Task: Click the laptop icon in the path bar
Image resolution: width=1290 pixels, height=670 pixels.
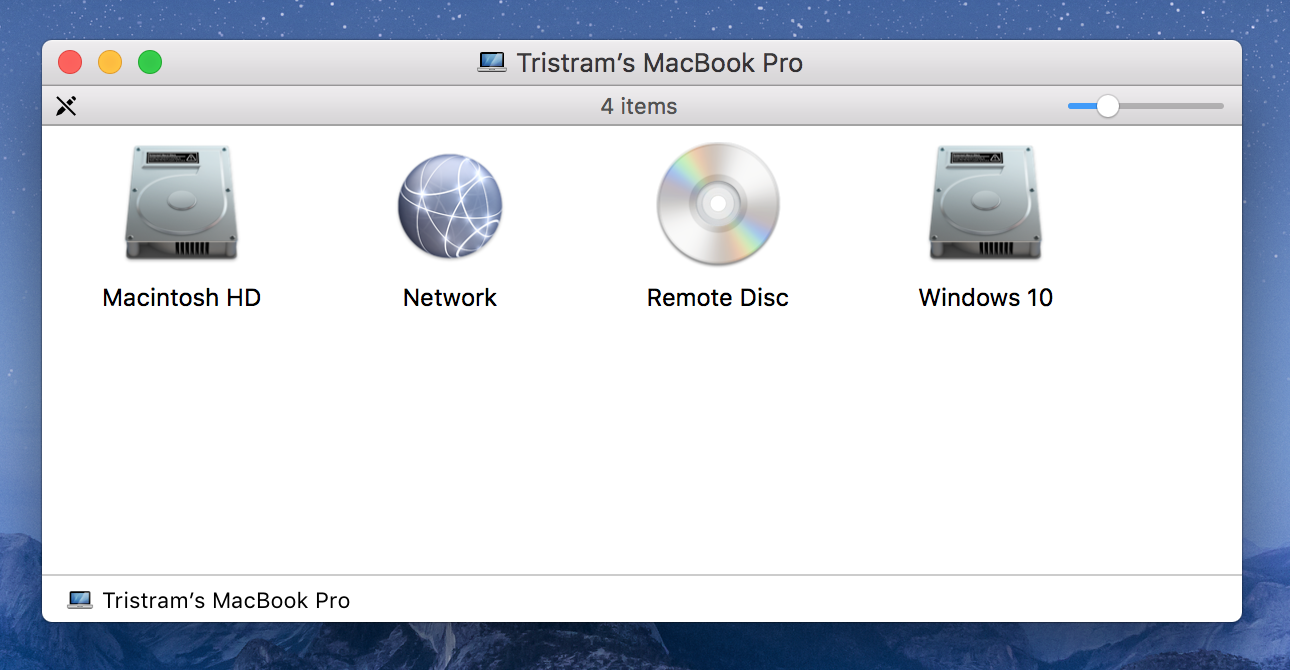Action: click(80, 600)
